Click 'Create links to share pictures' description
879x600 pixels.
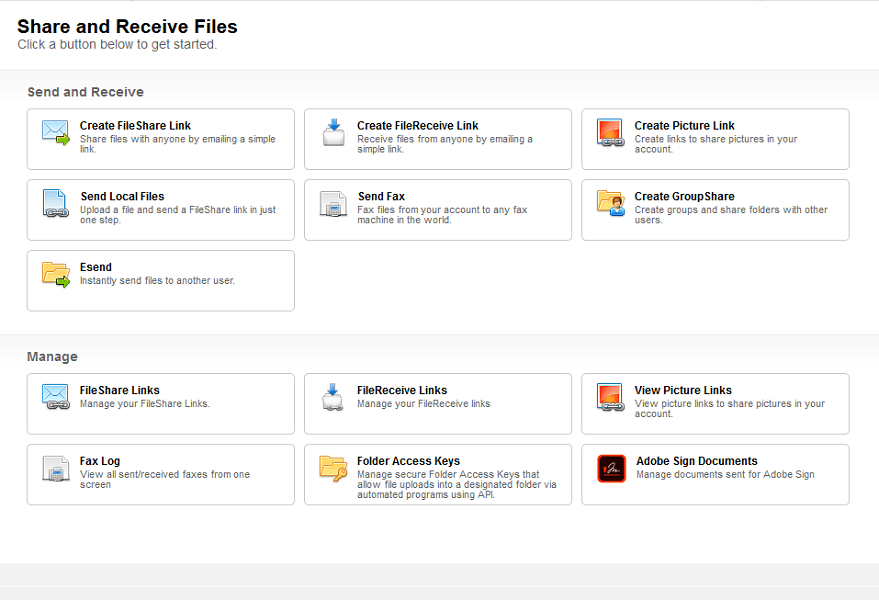point(716,144)
